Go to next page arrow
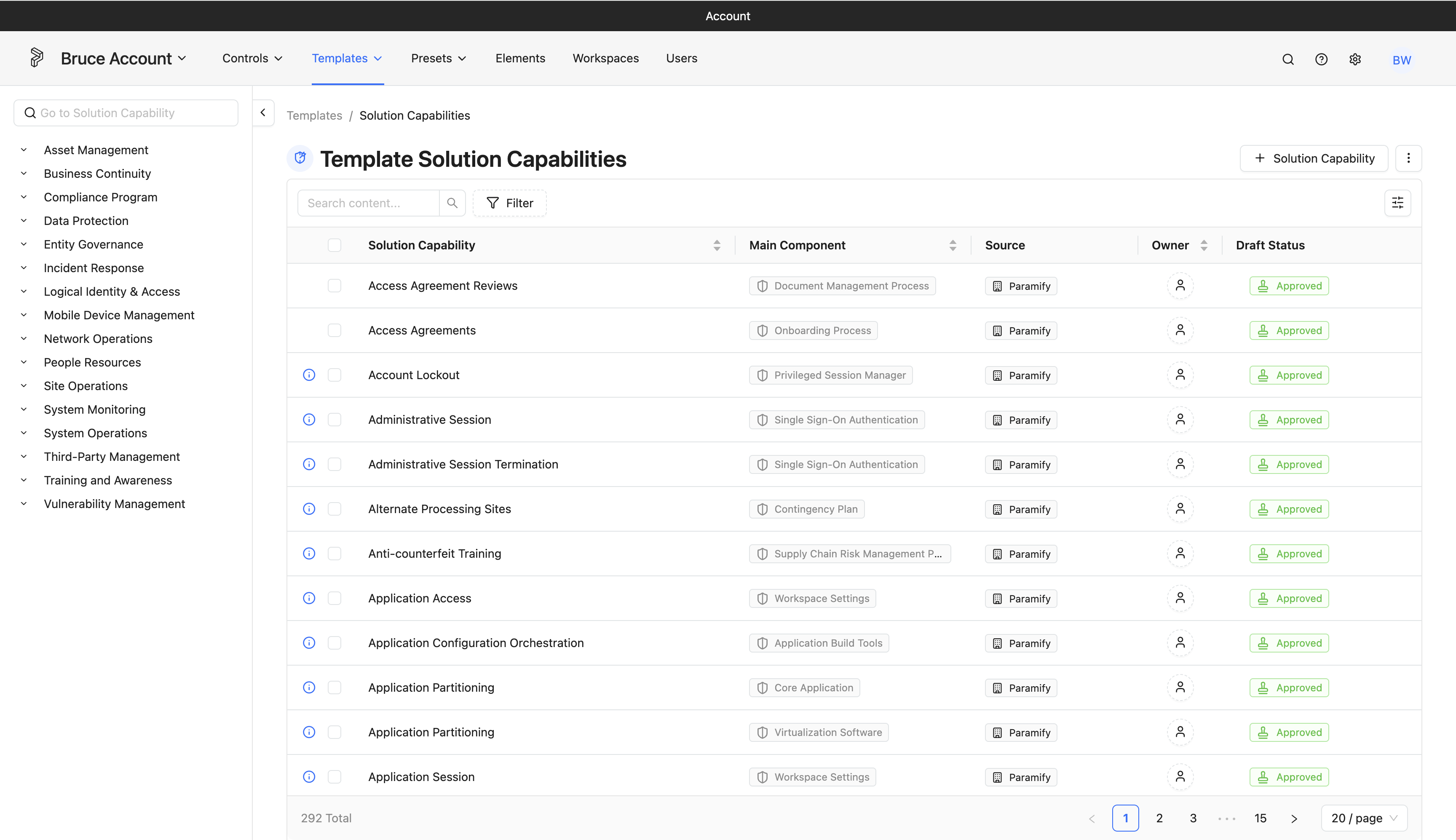 click(1294, 818)
